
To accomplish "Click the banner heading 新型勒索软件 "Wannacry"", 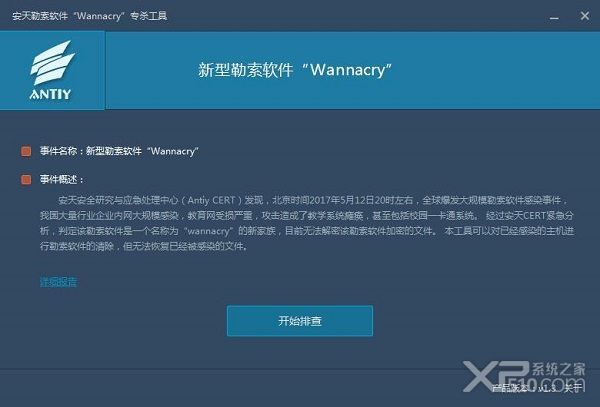I will [295, 70].
